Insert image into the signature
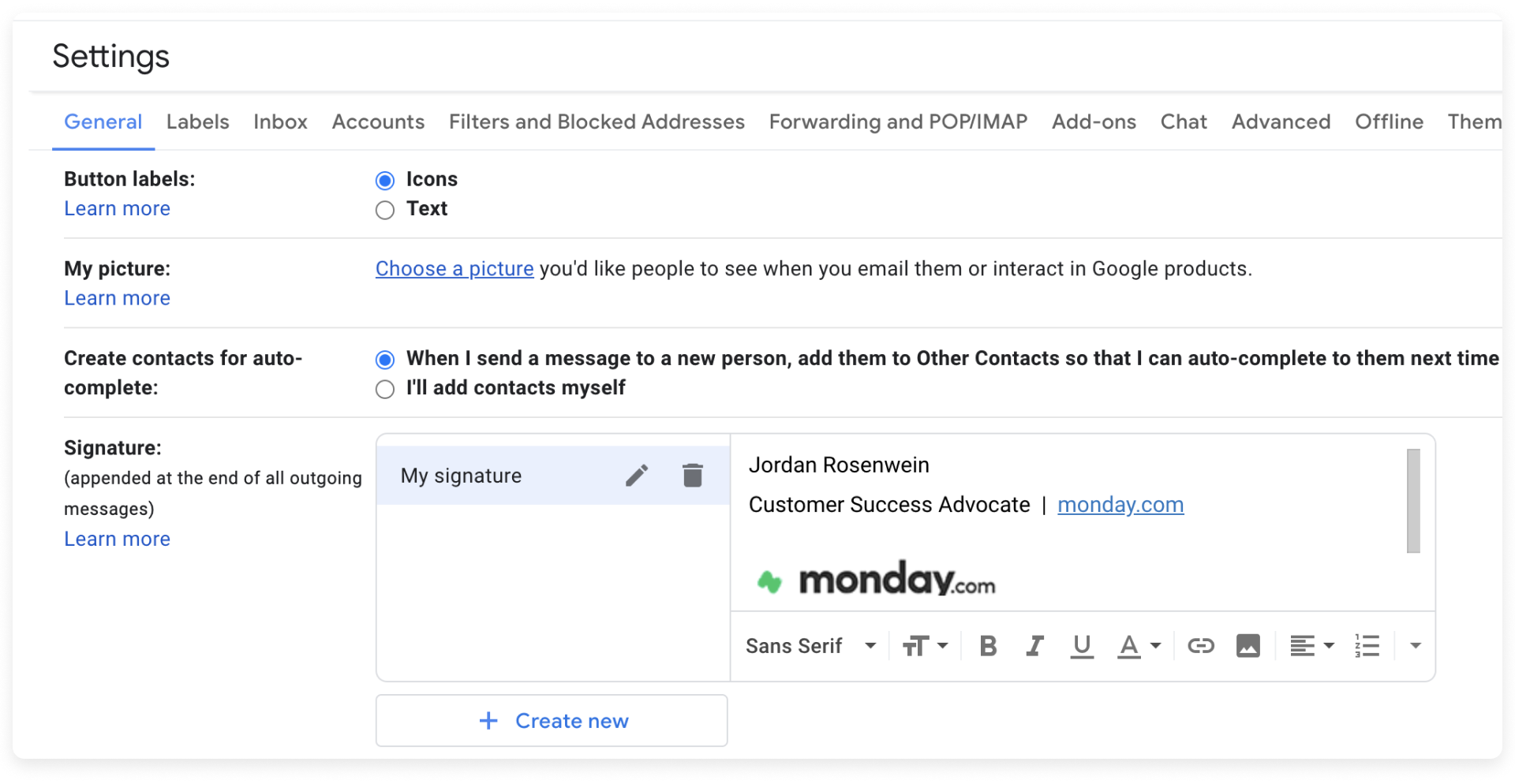This screenshot has width=1515, height=784. pos(1248,646)
